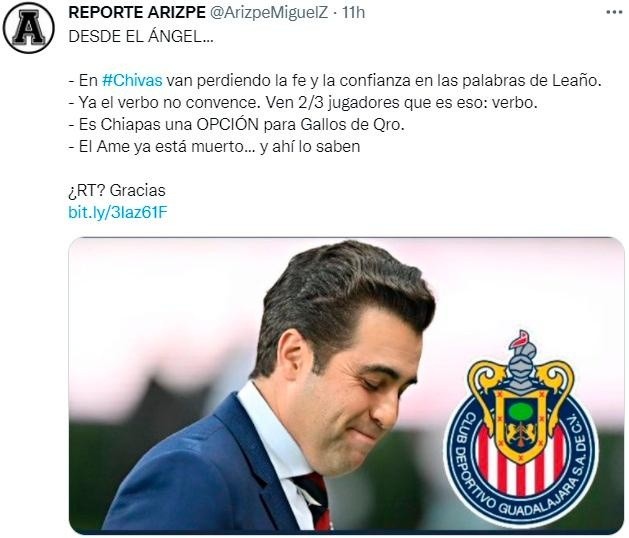
Task: Click the 'Es Chiapas una OPCIÓN' line
Action: [x=236, y=125]
